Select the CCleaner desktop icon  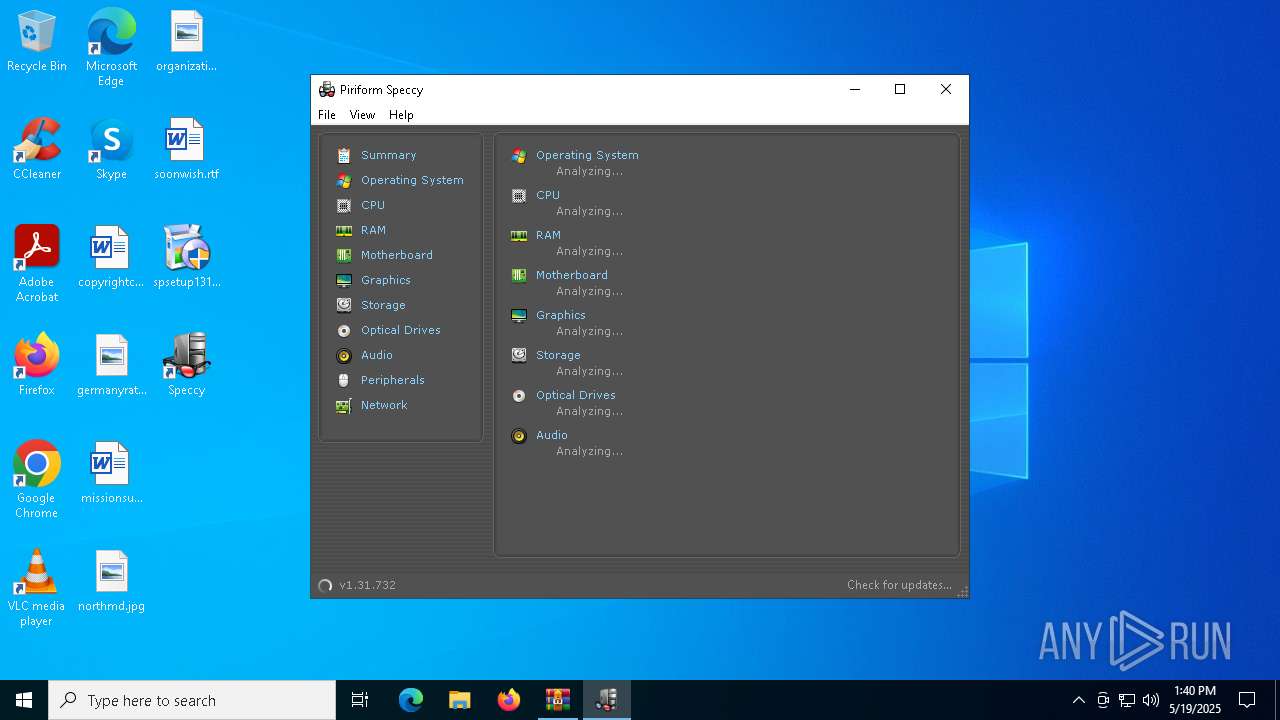pos(37,149)
